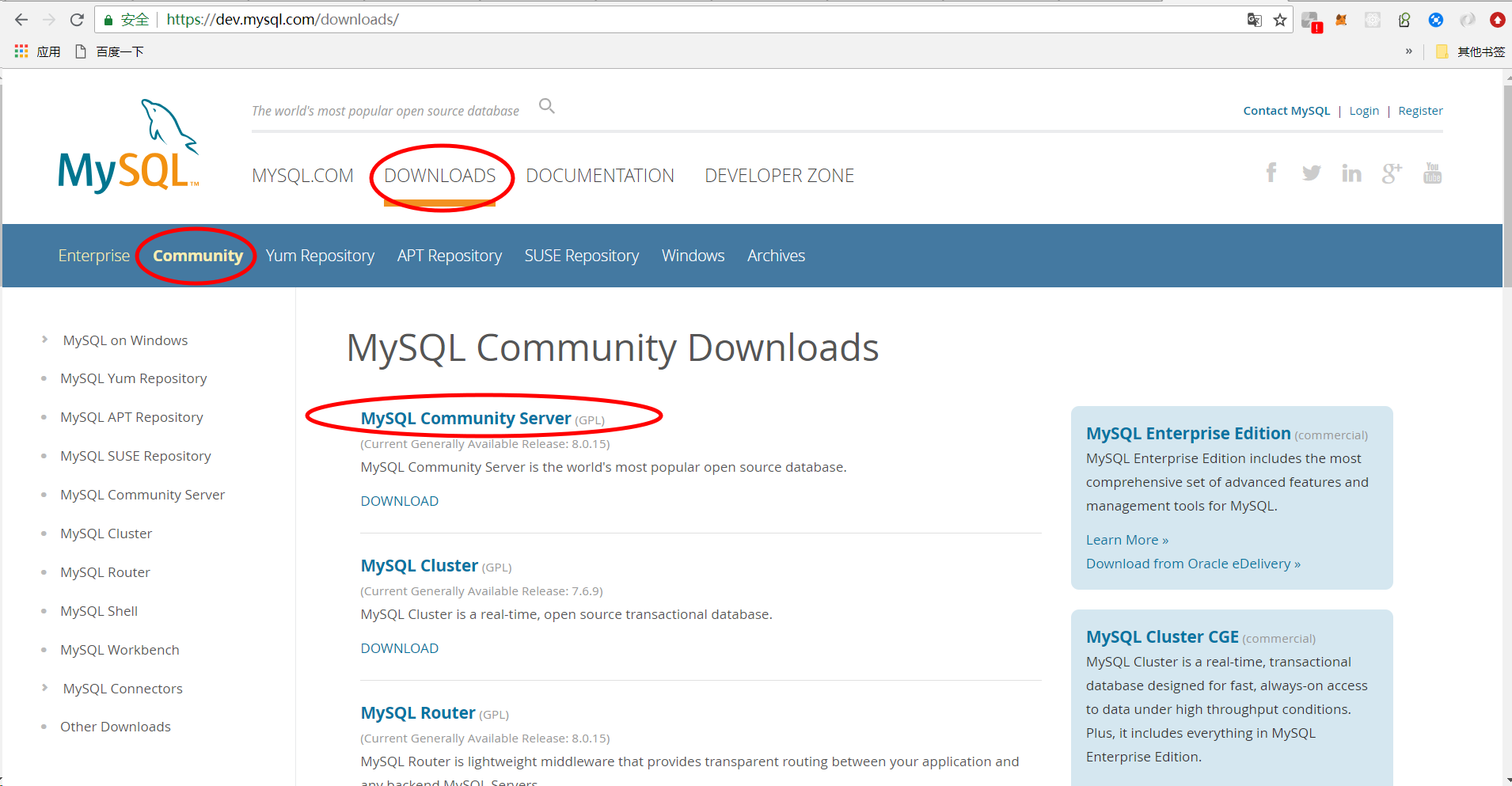This screenshot has height=786, width=1512.
Task: Click the Register link
Action: (x=1420, y=111)
